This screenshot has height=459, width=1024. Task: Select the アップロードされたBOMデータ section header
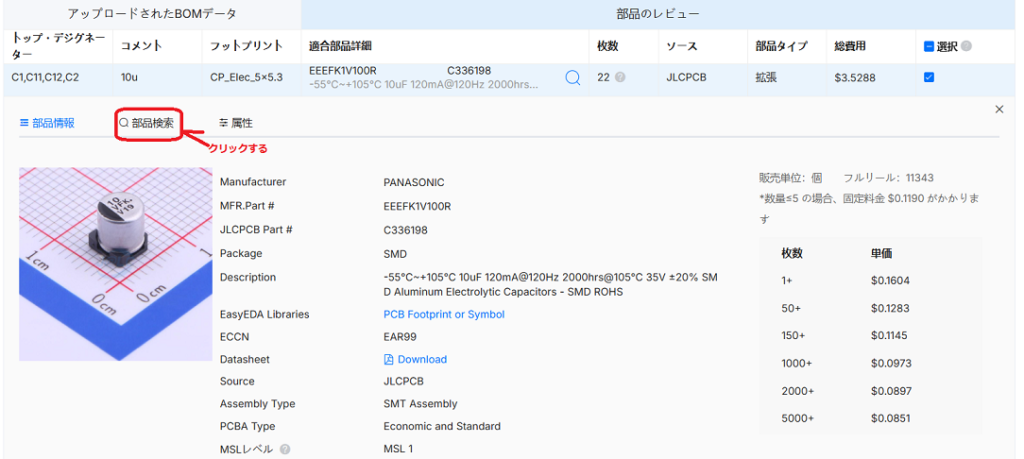click(150, 14)
